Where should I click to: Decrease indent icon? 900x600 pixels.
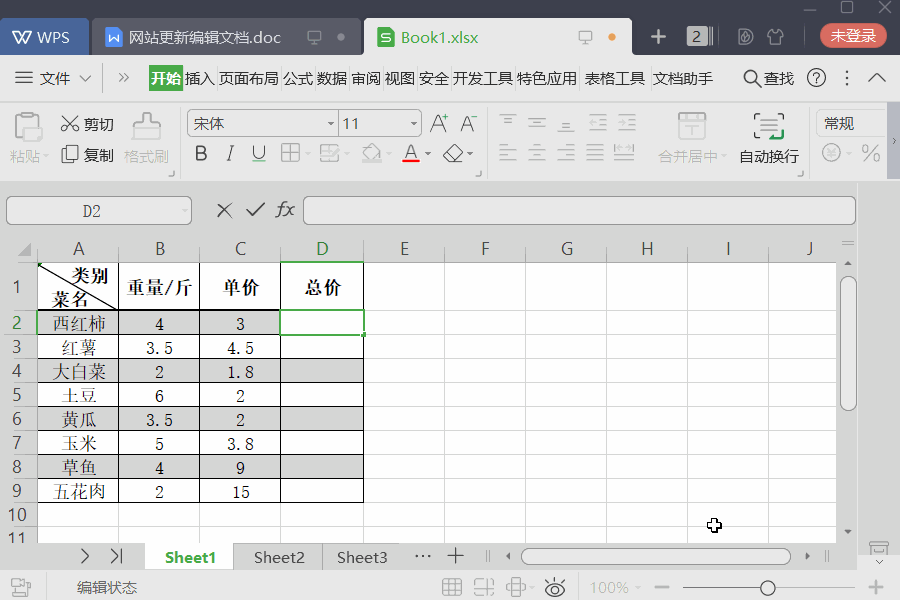[598, 122]
